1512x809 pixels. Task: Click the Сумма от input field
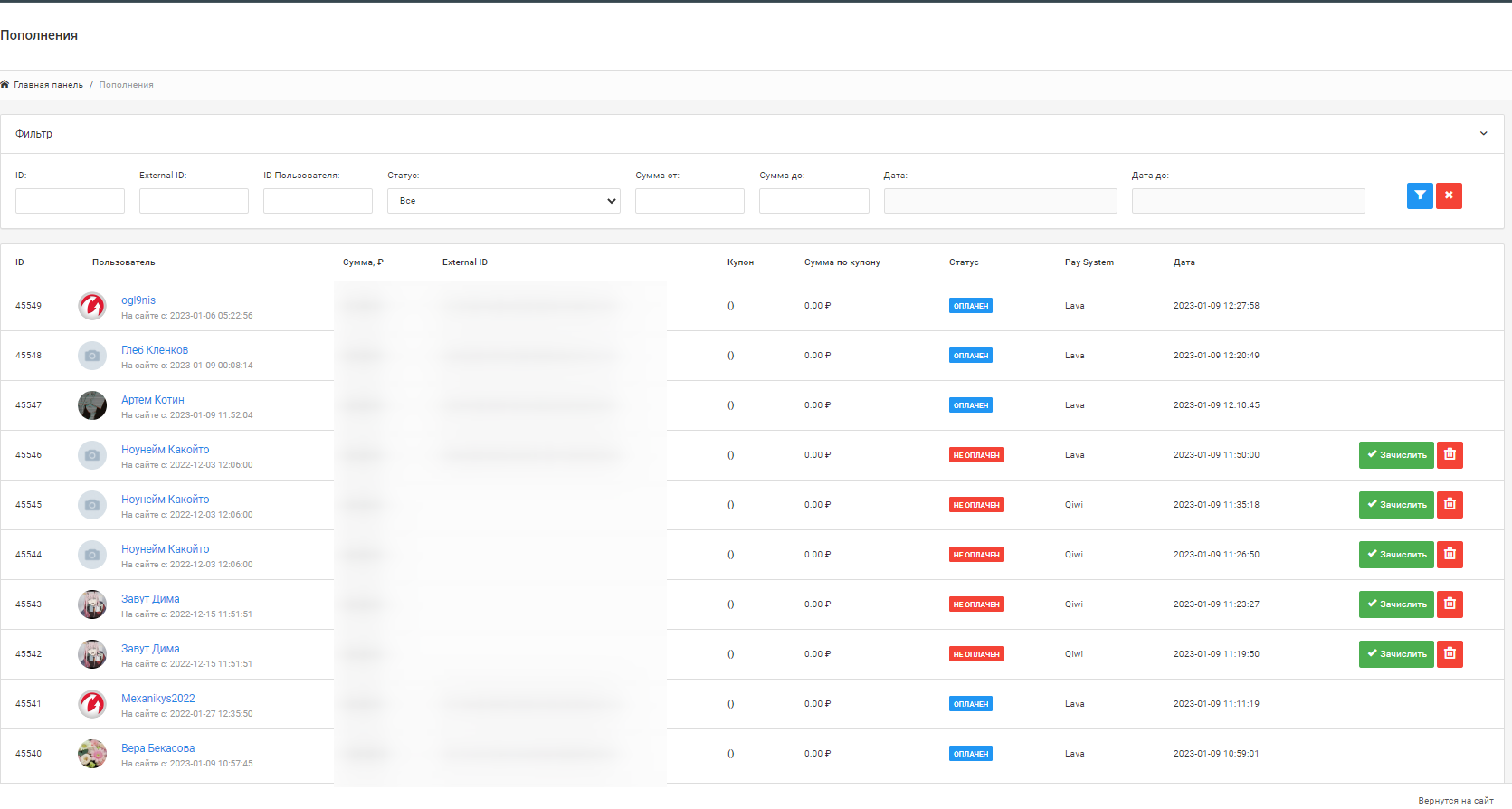click(x=689, y=201)
